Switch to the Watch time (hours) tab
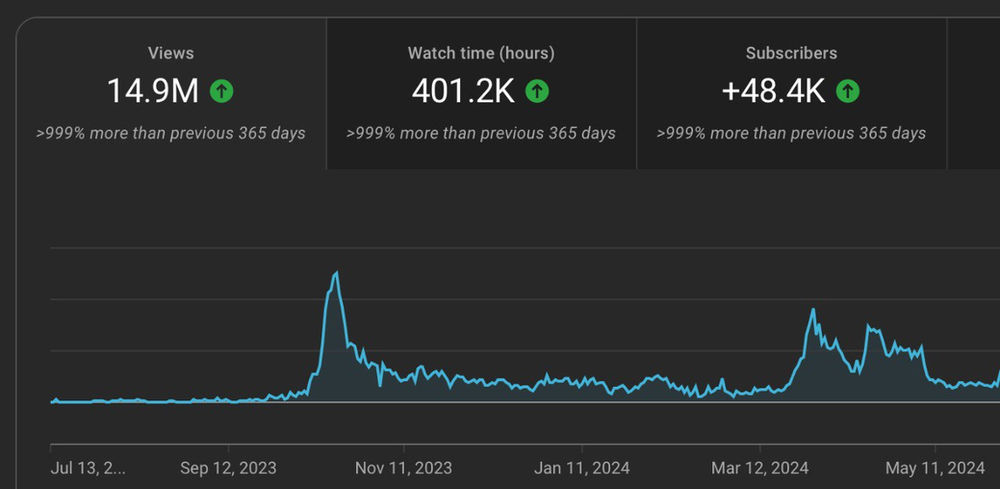The height and width of the screenshot is (489, 1000). 482,93
